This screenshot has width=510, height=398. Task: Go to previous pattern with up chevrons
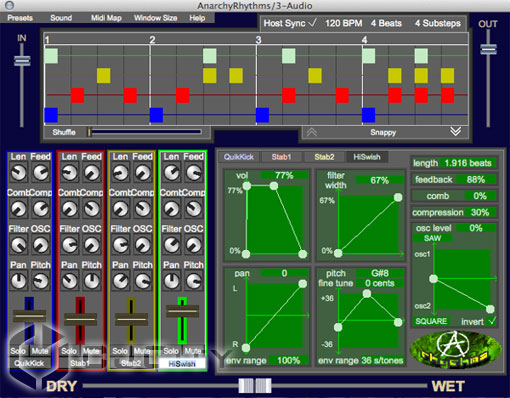(x=312, y=132)
